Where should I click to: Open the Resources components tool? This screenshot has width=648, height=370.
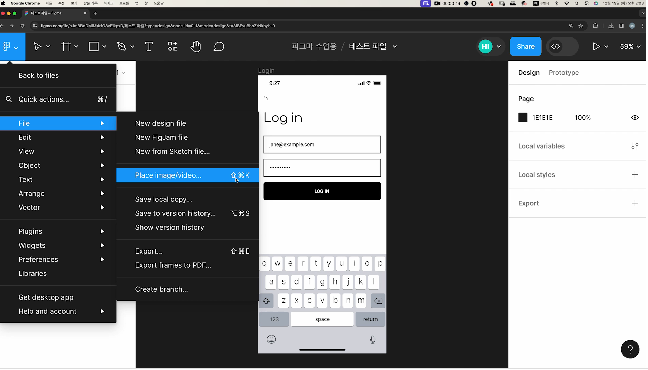pyautogui.click(x=172, y=47)
